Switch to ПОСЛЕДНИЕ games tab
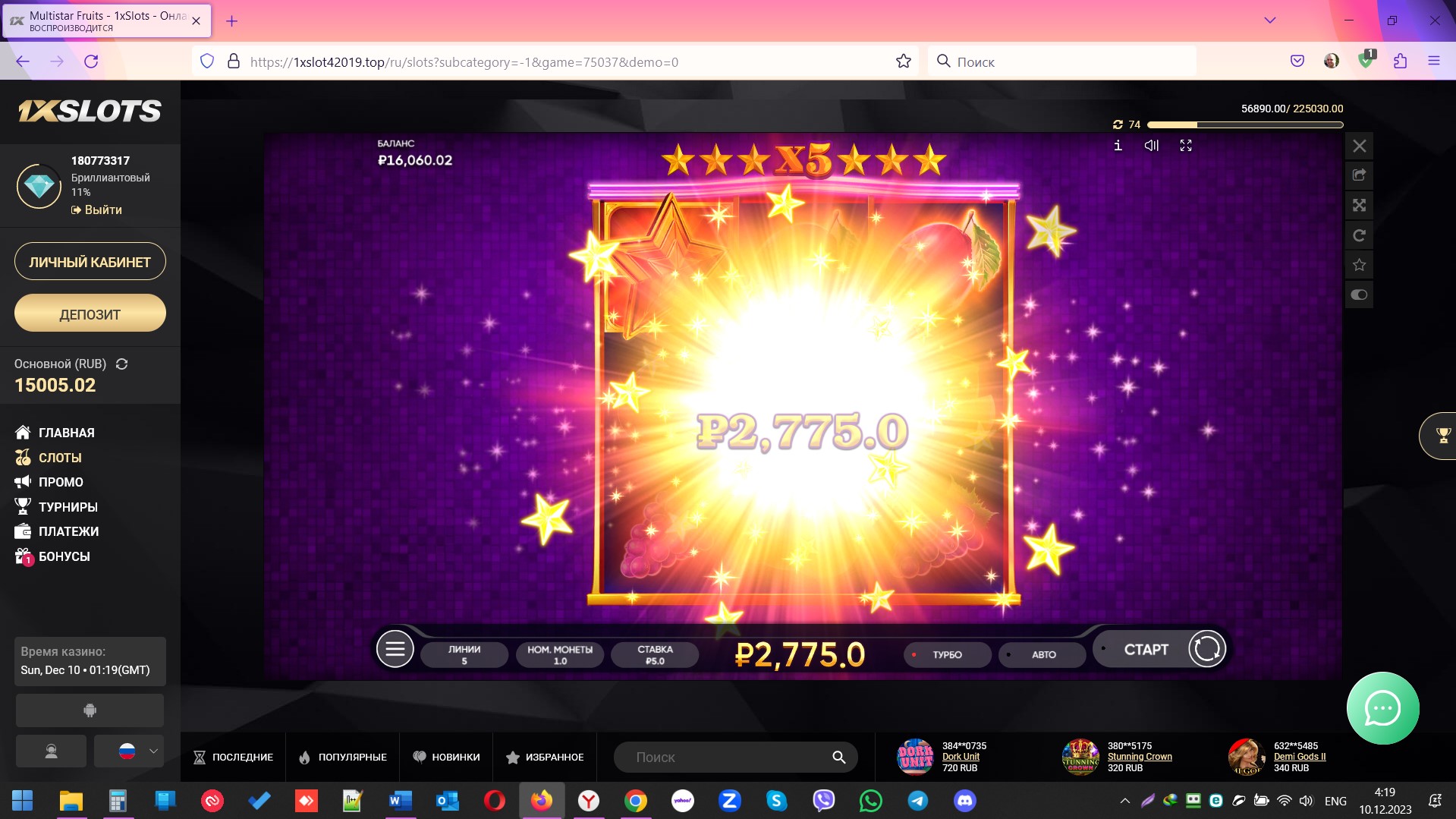 pos(233,758)
